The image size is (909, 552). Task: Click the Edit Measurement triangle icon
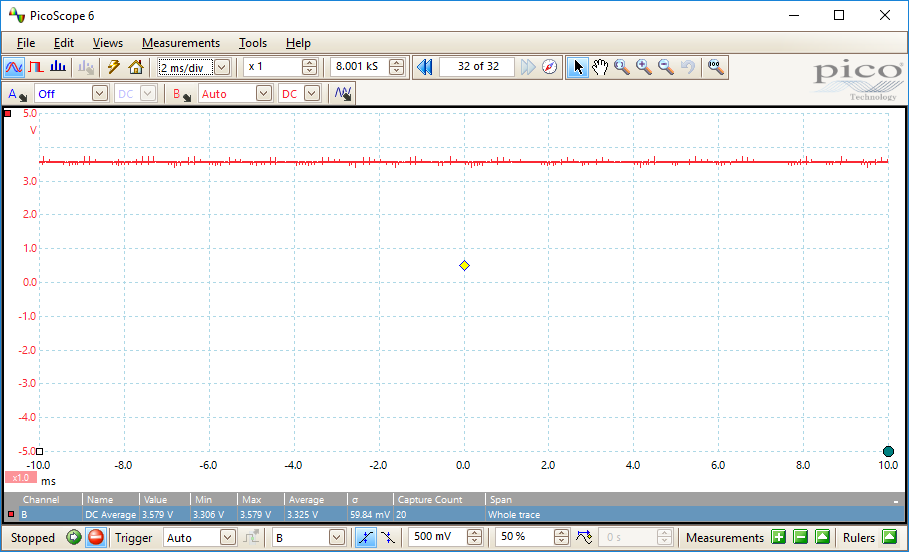pos(823,538)
